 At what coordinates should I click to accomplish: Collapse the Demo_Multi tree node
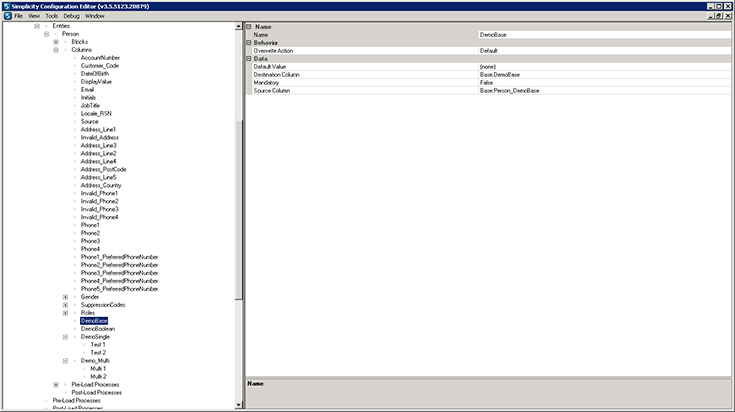click(x=65, y=361)
